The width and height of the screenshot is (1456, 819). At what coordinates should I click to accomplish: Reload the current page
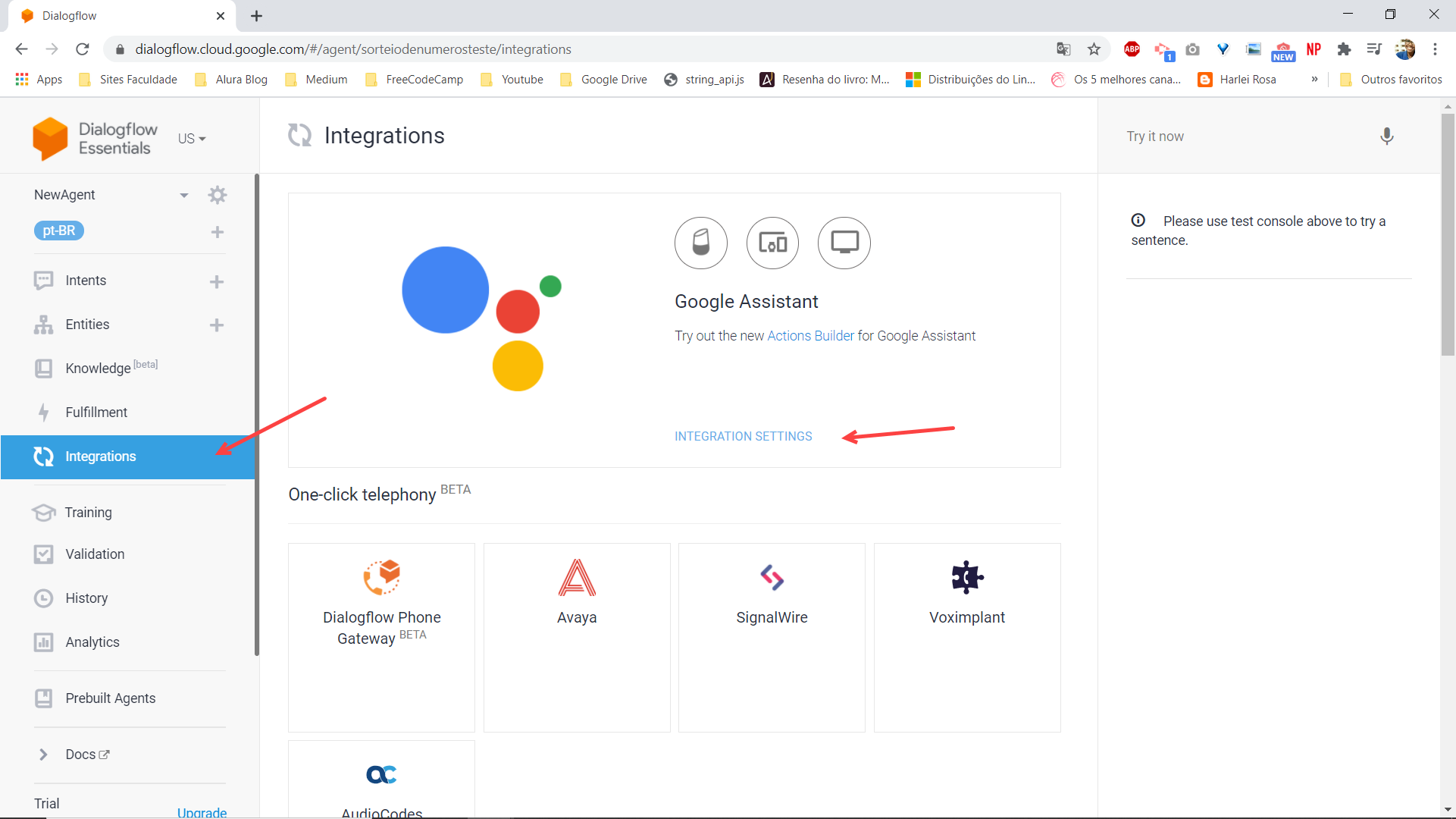click(83, 49)
